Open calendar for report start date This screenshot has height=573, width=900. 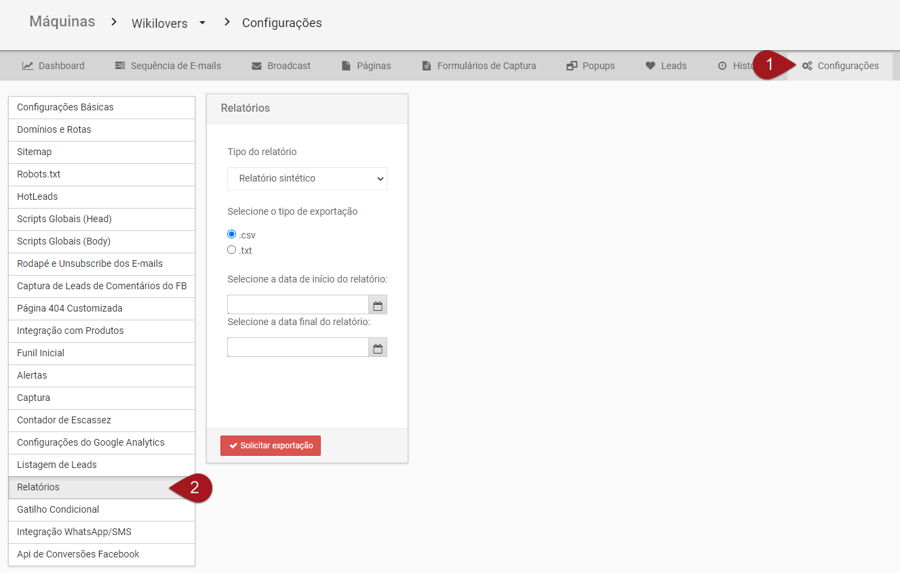(377, 305)
